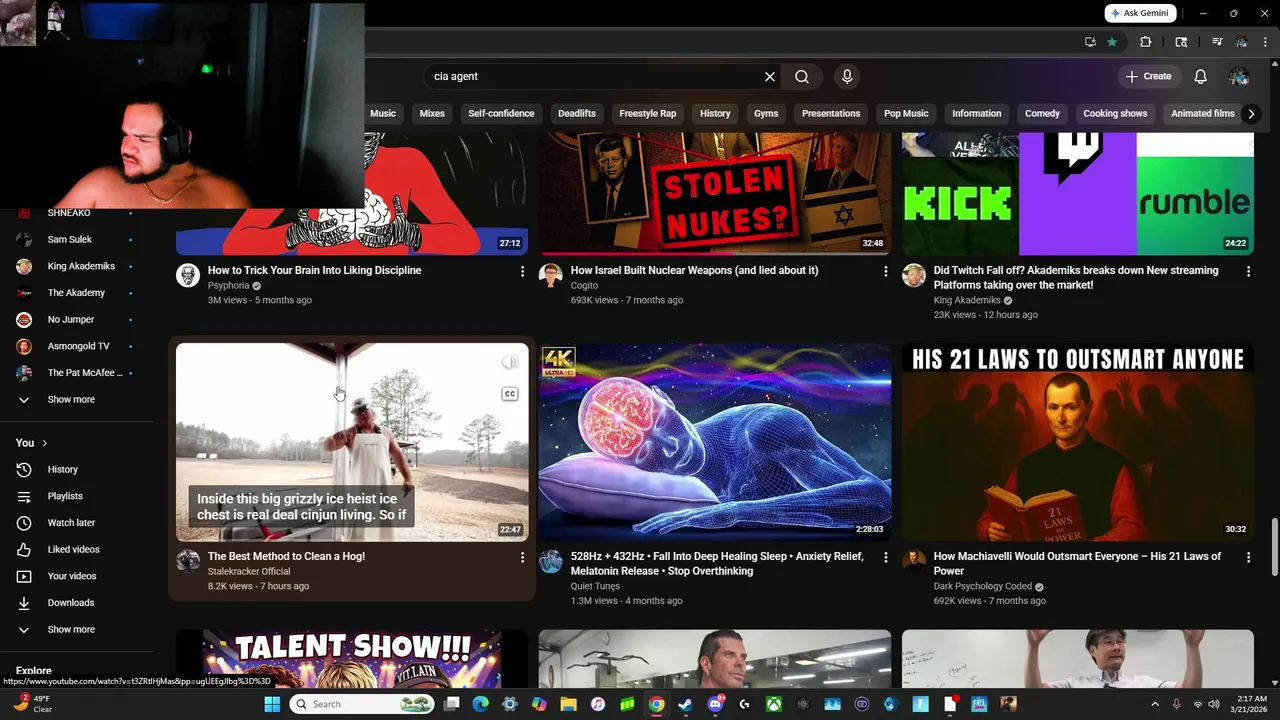This screenshot has width=1280, height=720.
Task: Click the Windows taskbar search box
Action: (x=362, y=704)
